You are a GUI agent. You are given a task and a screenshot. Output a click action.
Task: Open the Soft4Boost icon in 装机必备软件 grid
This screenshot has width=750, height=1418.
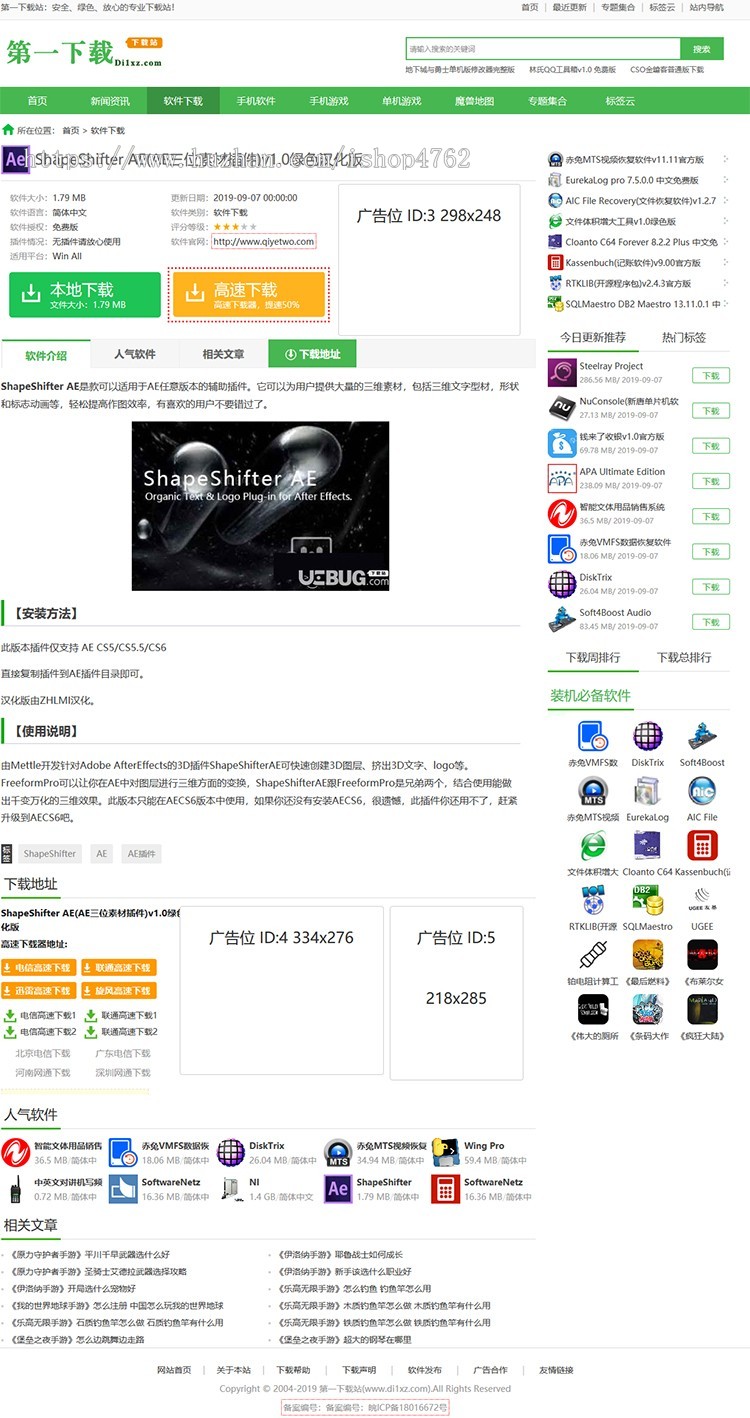tap(702, 737)
